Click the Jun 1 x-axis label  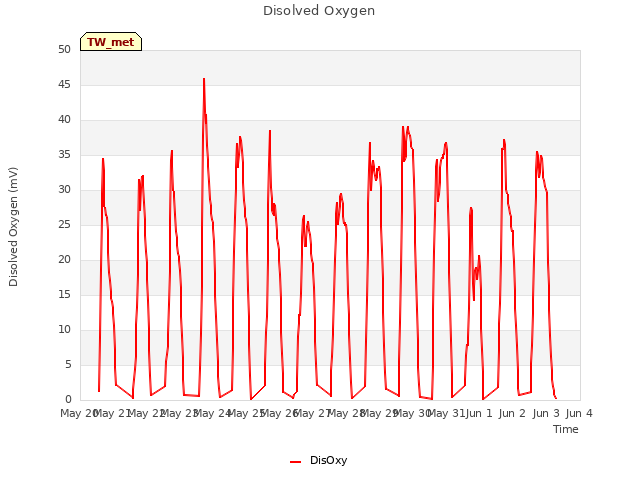tap(479, 413)
